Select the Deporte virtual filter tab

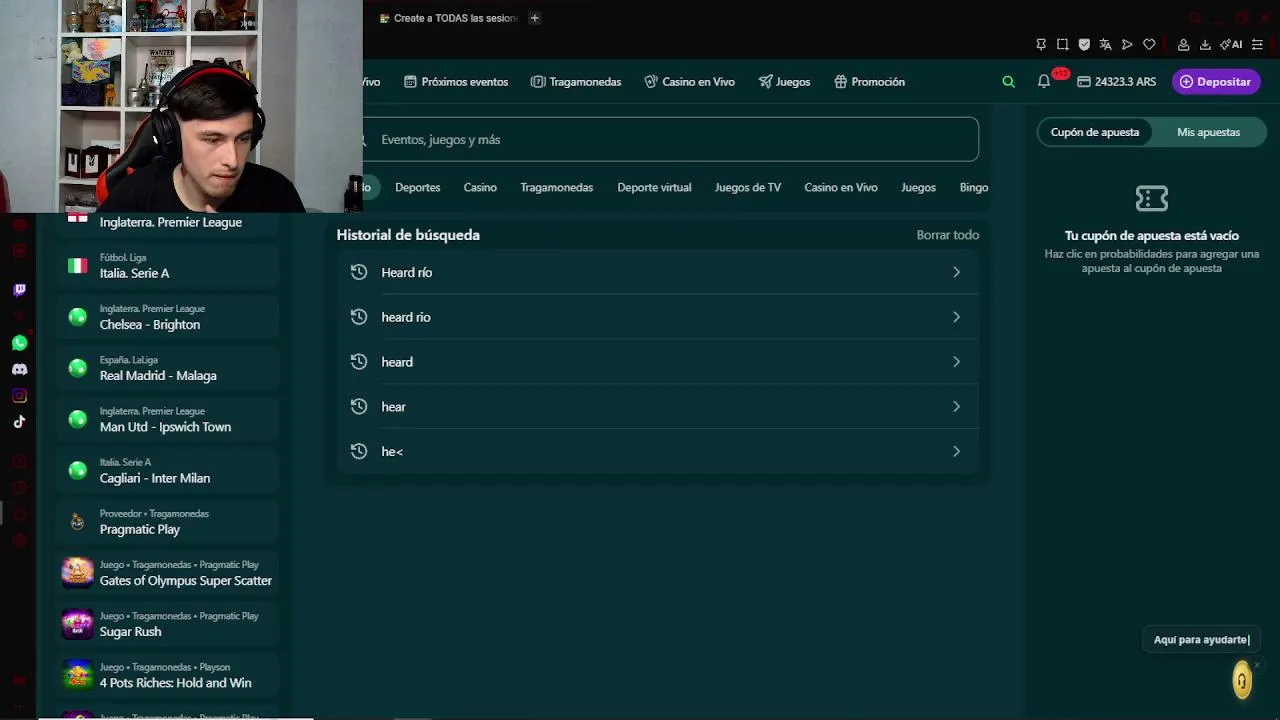(x=654, y=188)
